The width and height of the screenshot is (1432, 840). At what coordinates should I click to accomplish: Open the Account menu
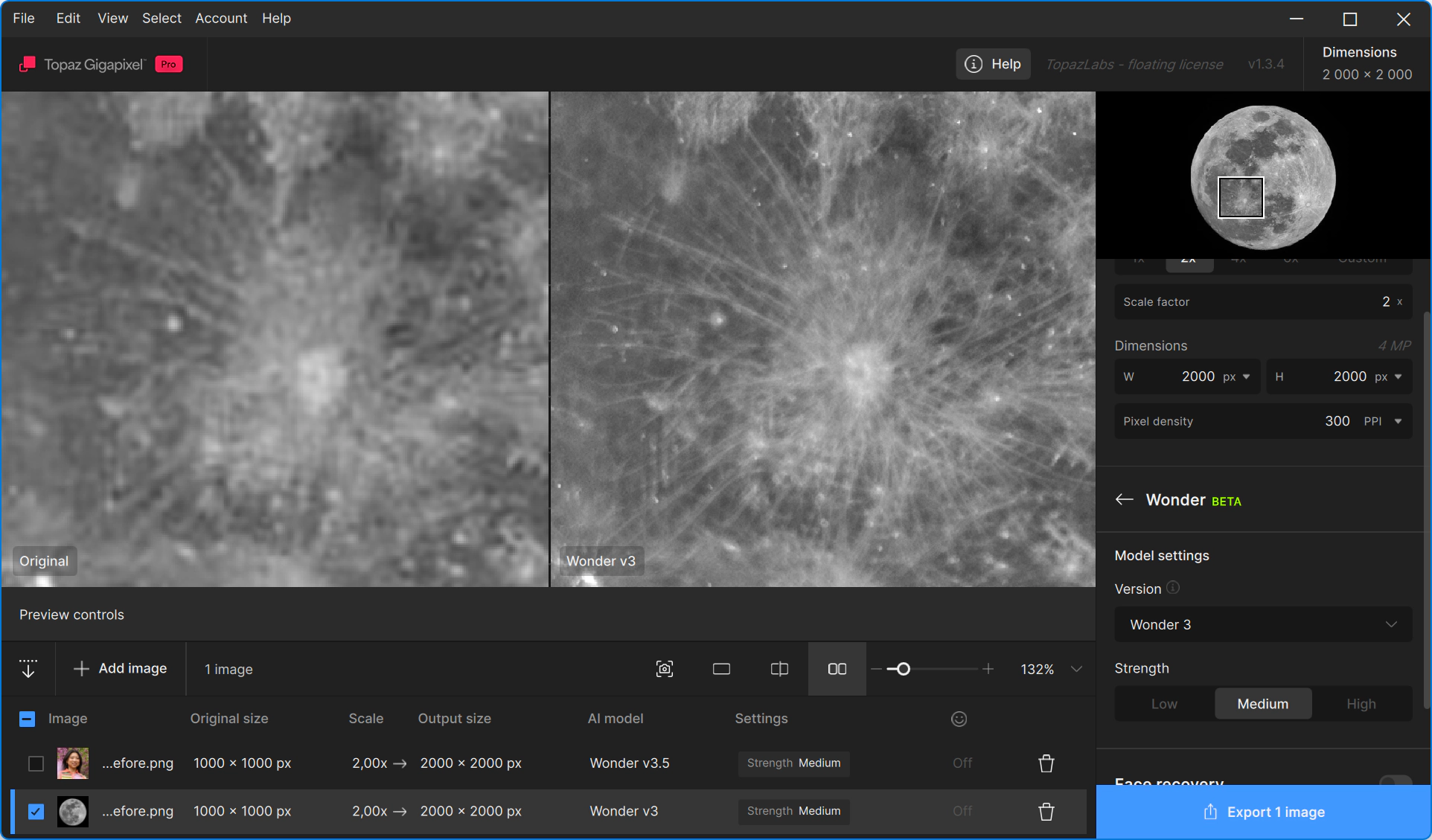(221, 18)
